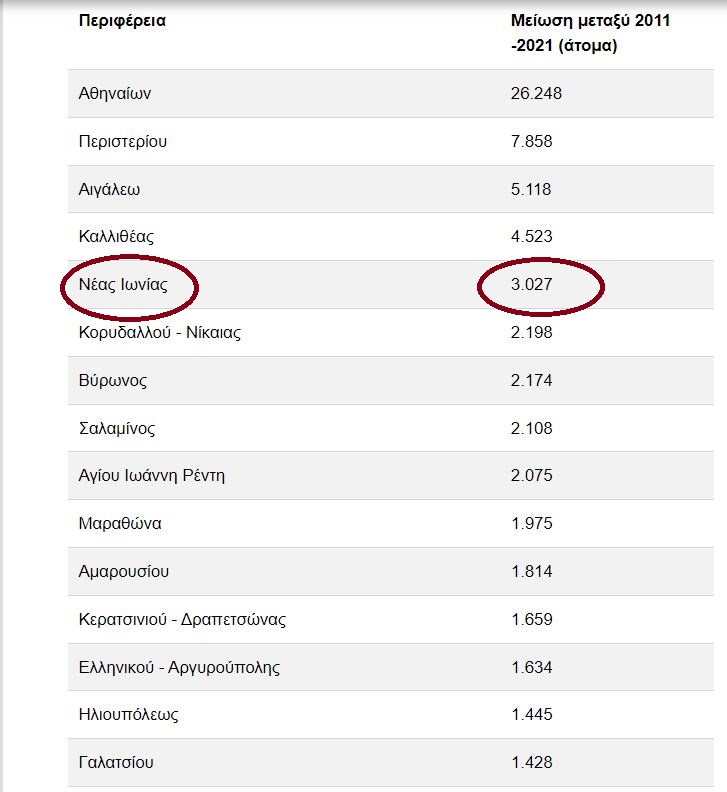Click the Αμαρουσίου value 1.814
This screenshot has height=792, width=727.
pyautogui.click(x=531, y=571)
